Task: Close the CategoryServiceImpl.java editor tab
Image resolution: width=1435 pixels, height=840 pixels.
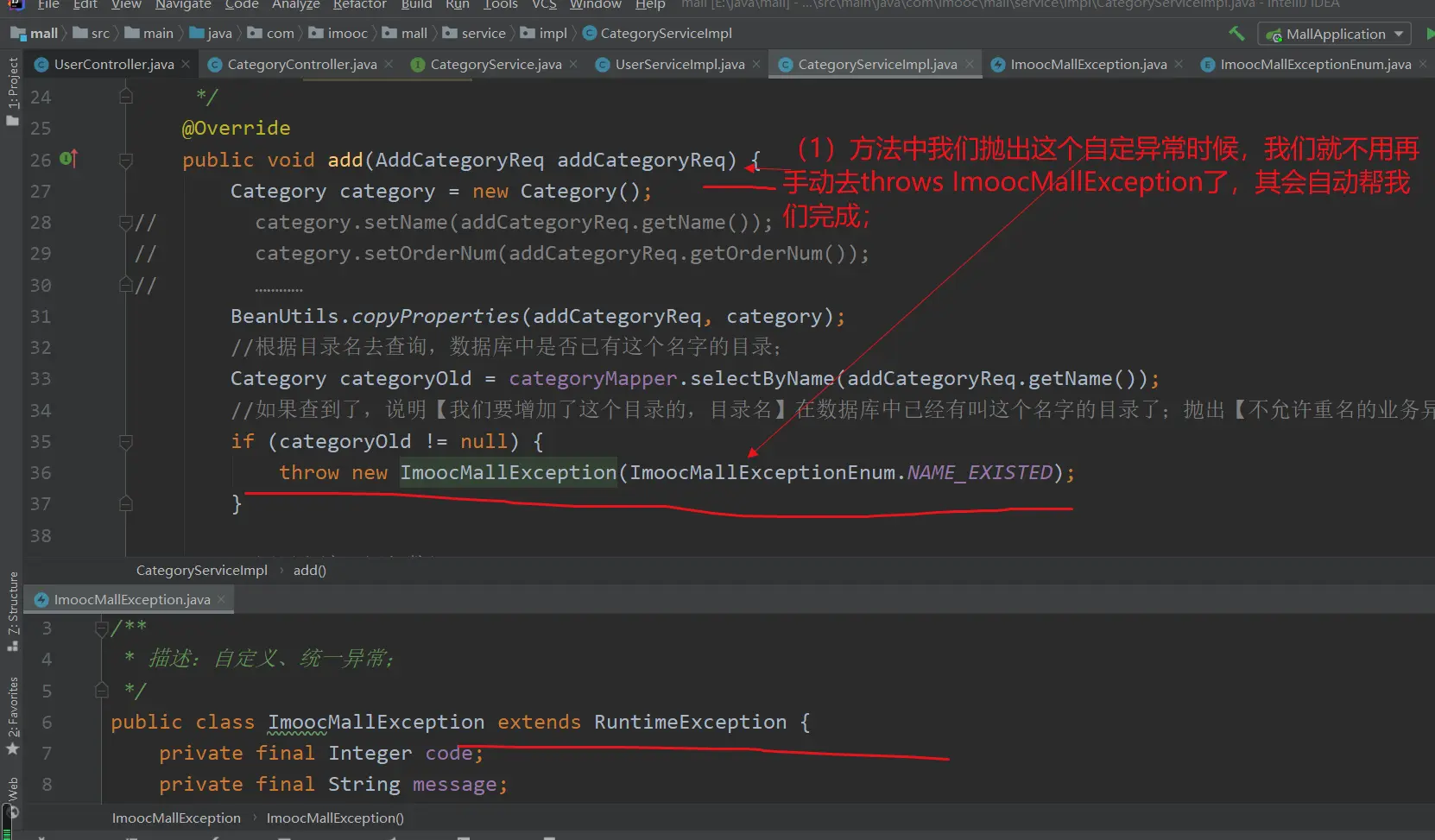Action: tap(970, 64)
